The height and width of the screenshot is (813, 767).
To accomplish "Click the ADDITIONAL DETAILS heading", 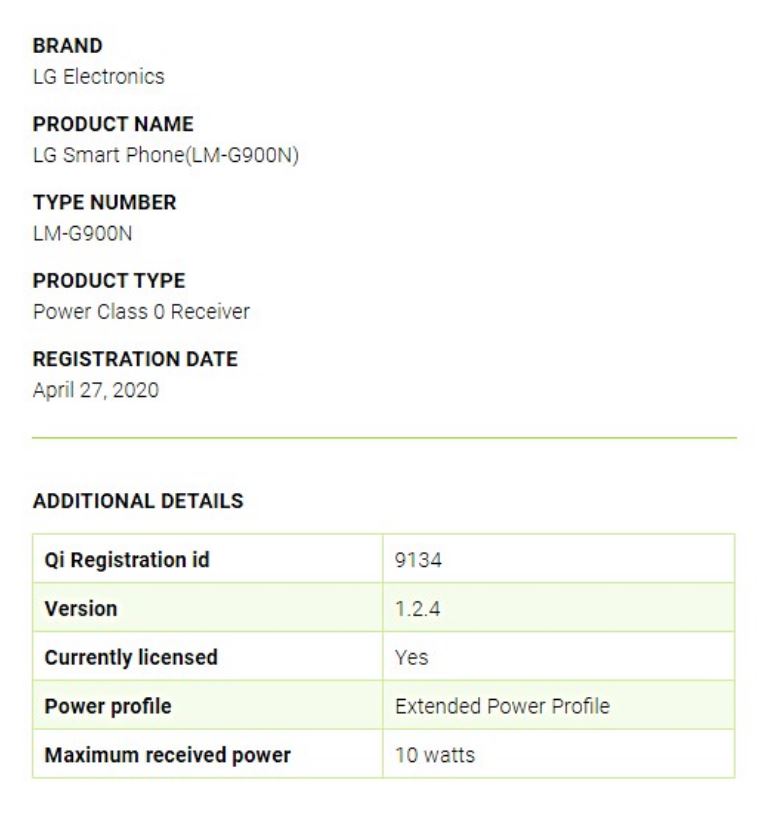I will point(138,501).
